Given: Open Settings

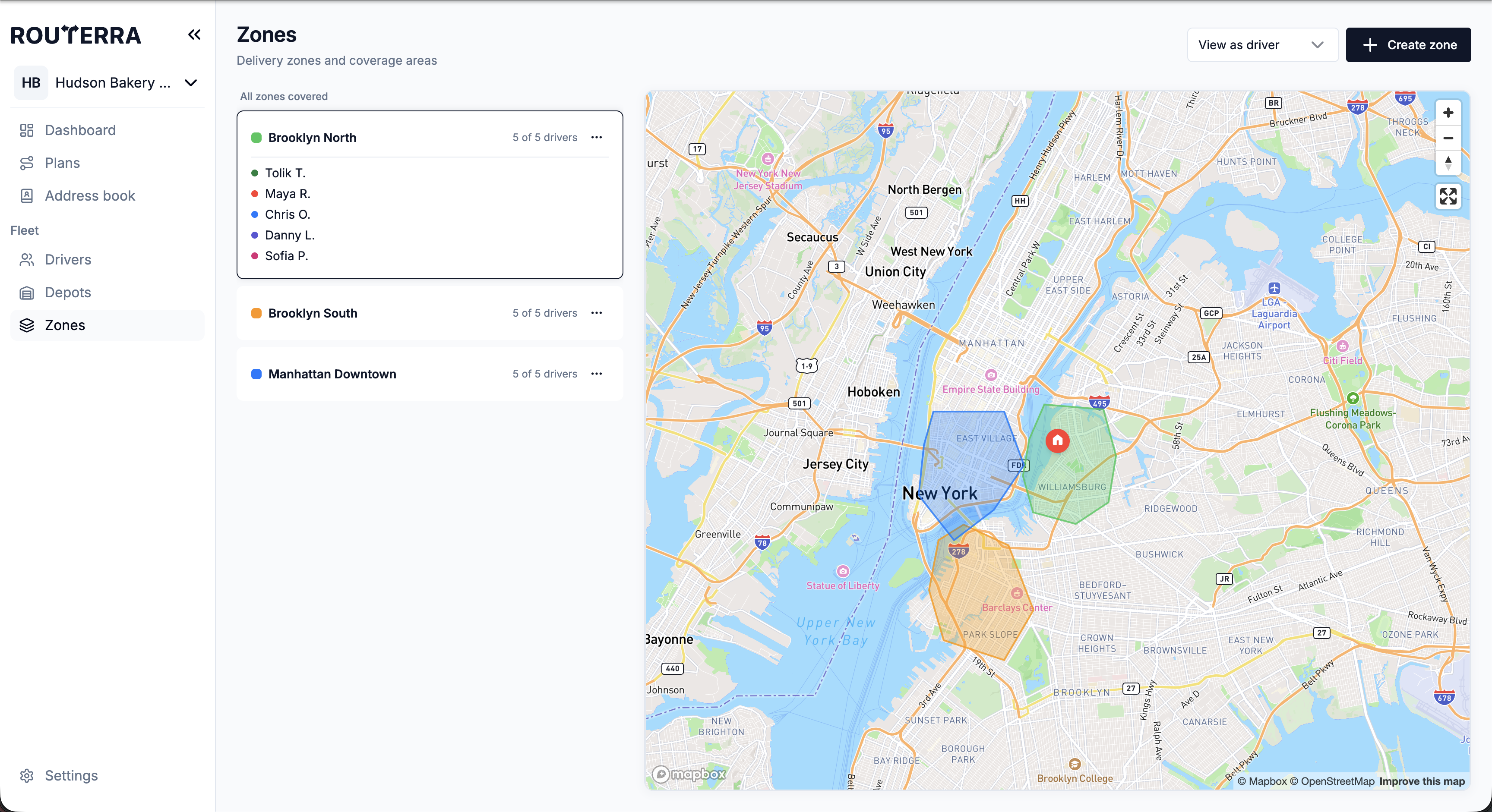Looking at the screenshot, I should [x=107, y=775].
